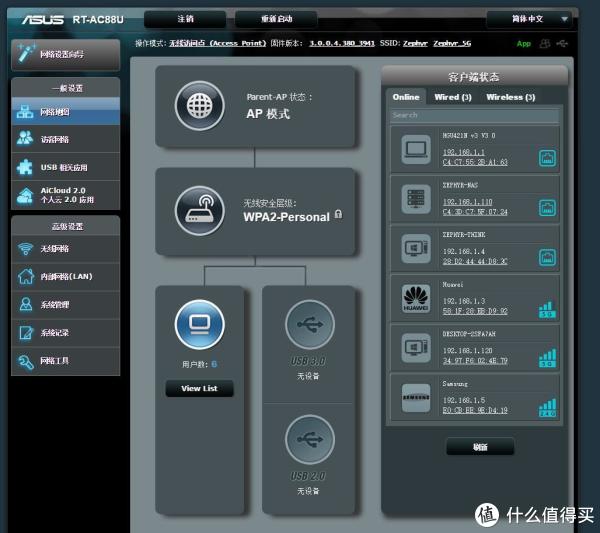600x533 pixels.
Task: Click the ASUS logo
Action: (42, 19)
